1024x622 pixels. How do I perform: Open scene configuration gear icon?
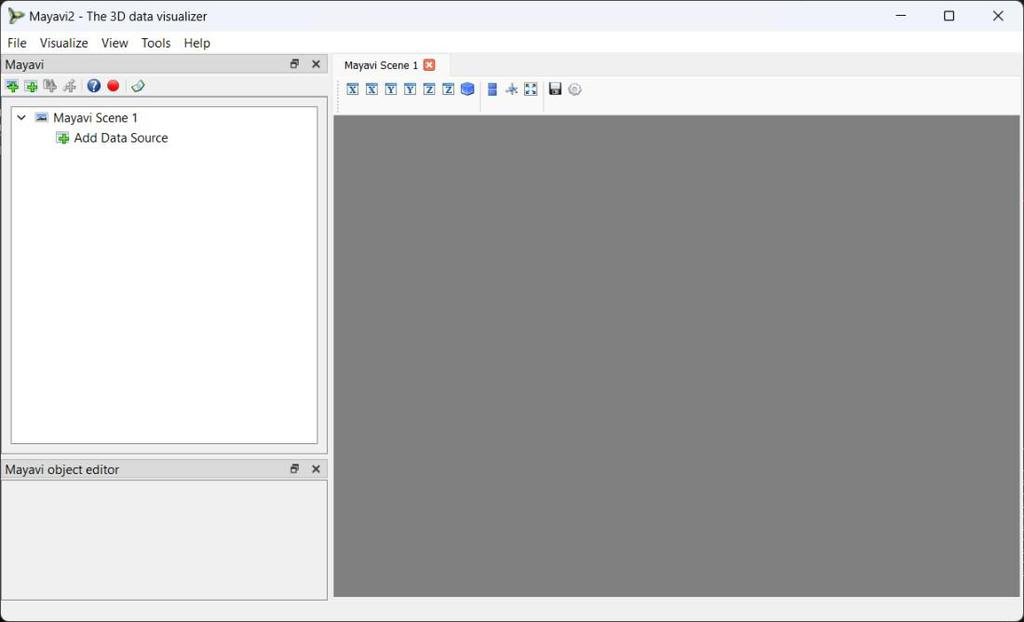coord(575,89)
